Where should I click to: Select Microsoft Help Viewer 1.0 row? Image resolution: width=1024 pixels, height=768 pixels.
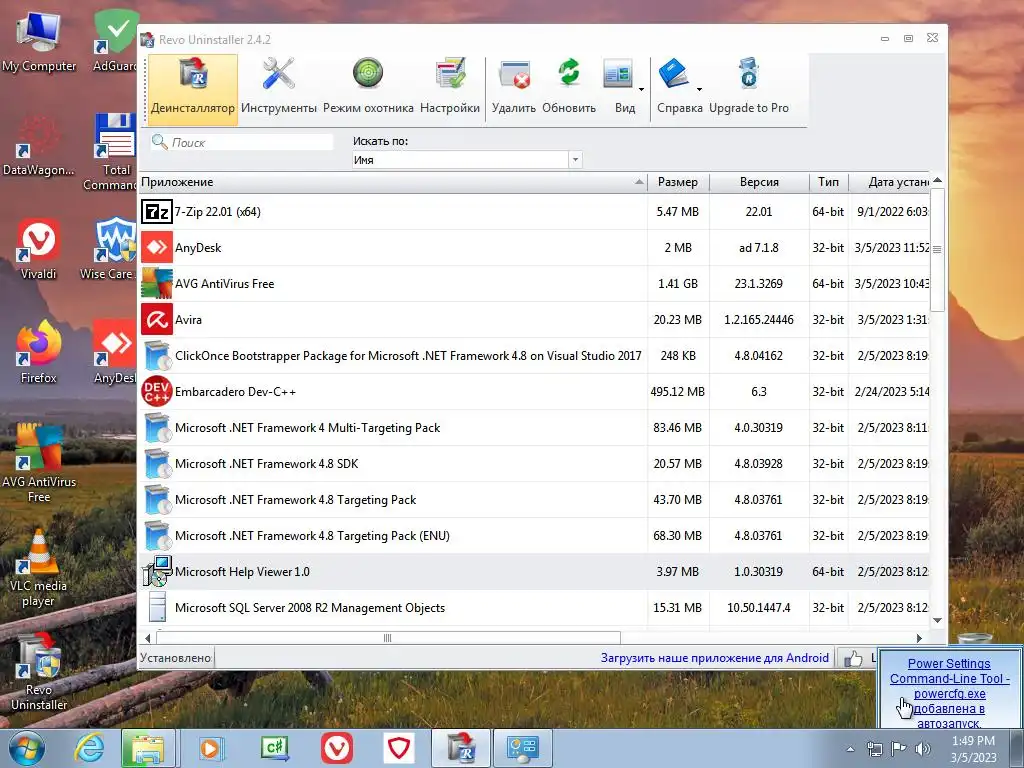(534, 571)
